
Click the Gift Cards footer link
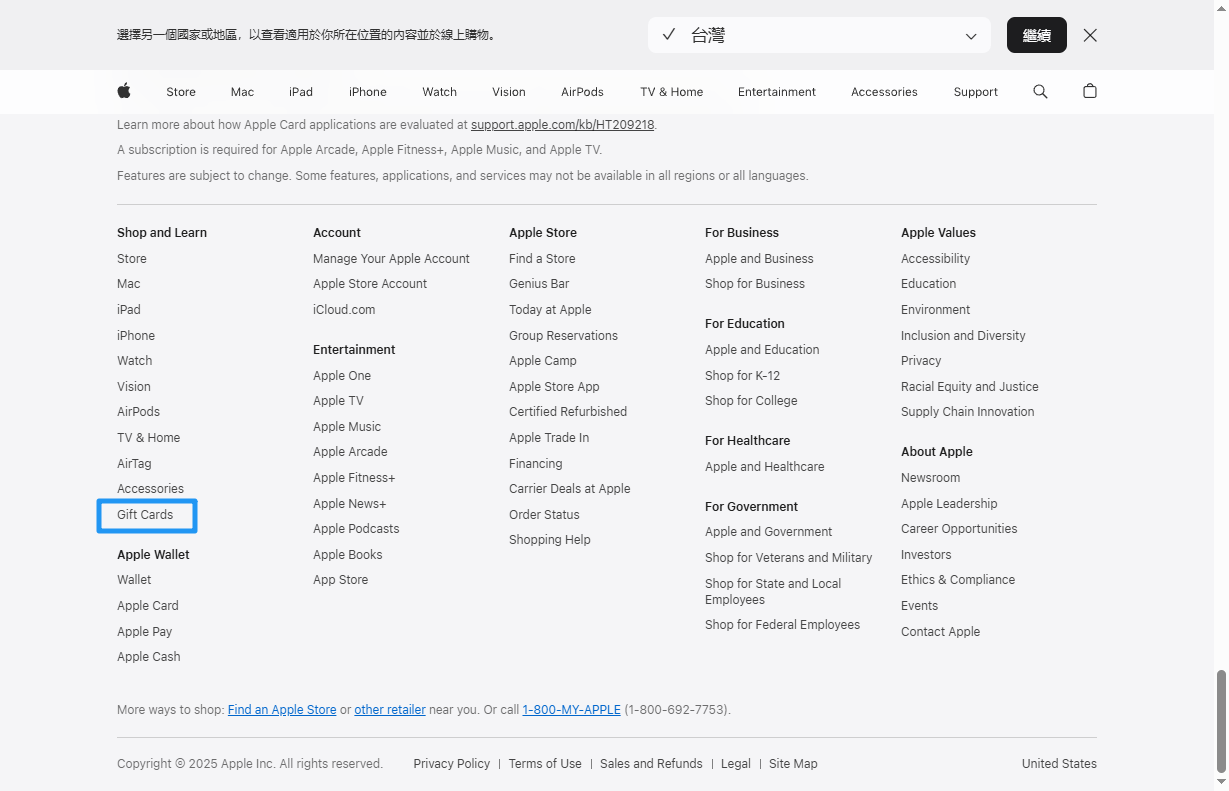[x=145, y=515]
